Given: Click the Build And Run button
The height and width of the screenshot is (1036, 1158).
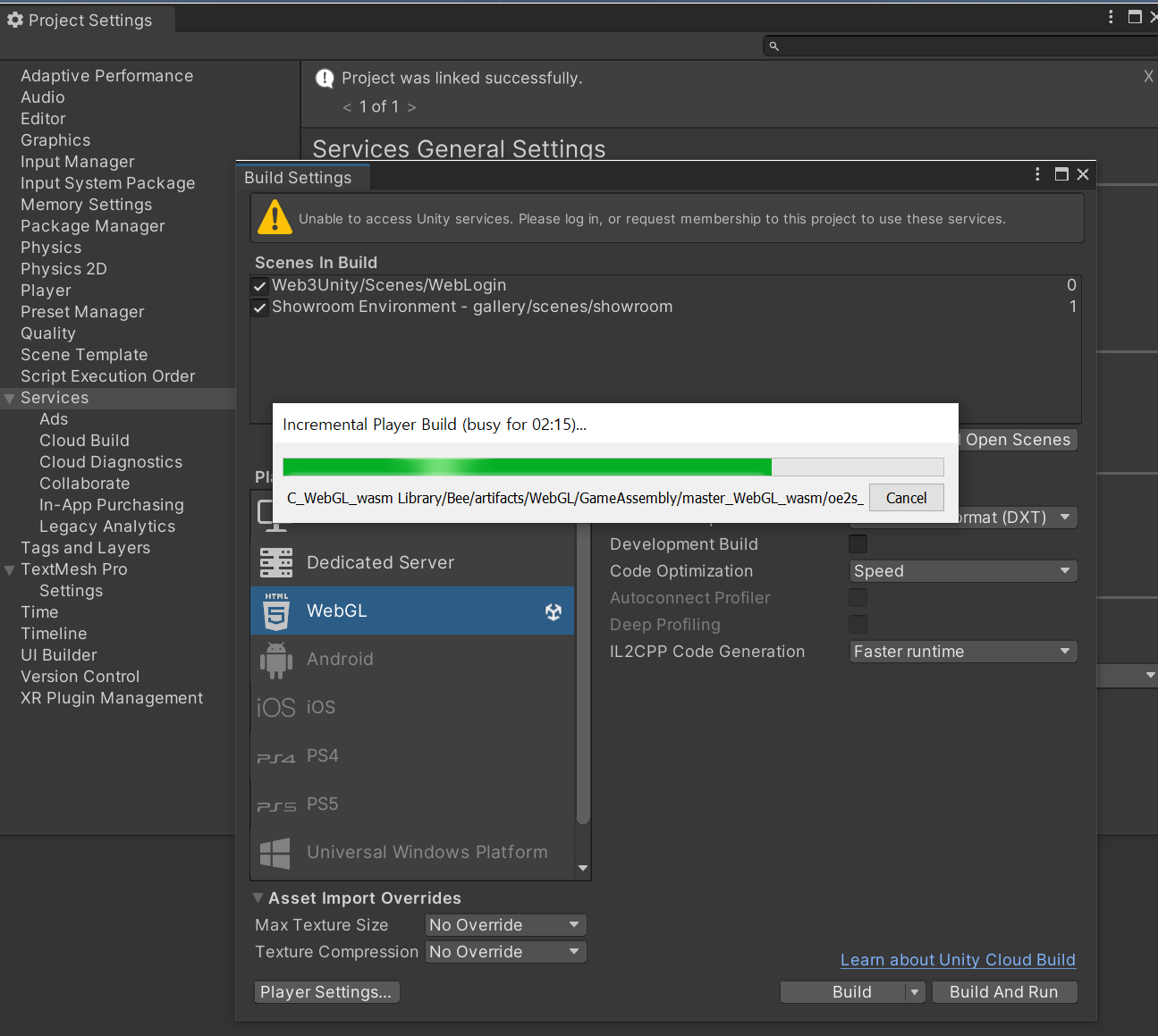Looking at the screenshot, I should (x=1004, y=992).
